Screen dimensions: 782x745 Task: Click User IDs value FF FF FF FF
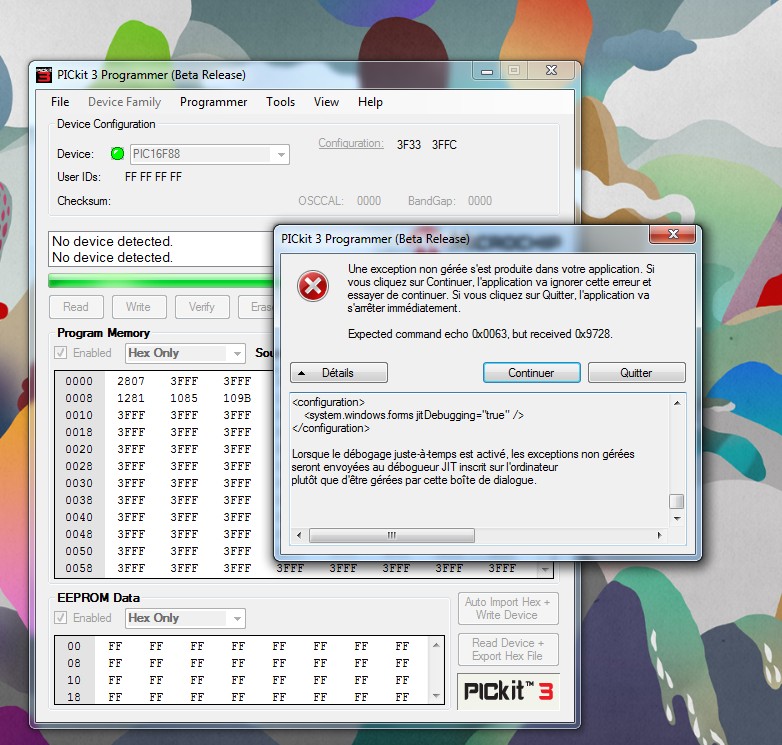154,177
